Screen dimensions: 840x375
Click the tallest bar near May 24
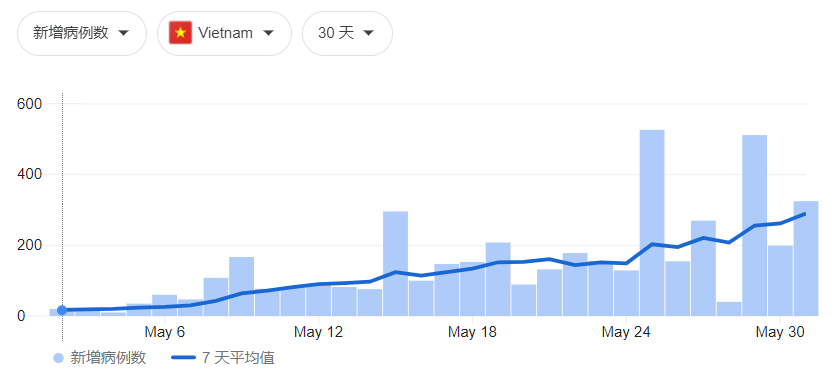coord(652,223)
